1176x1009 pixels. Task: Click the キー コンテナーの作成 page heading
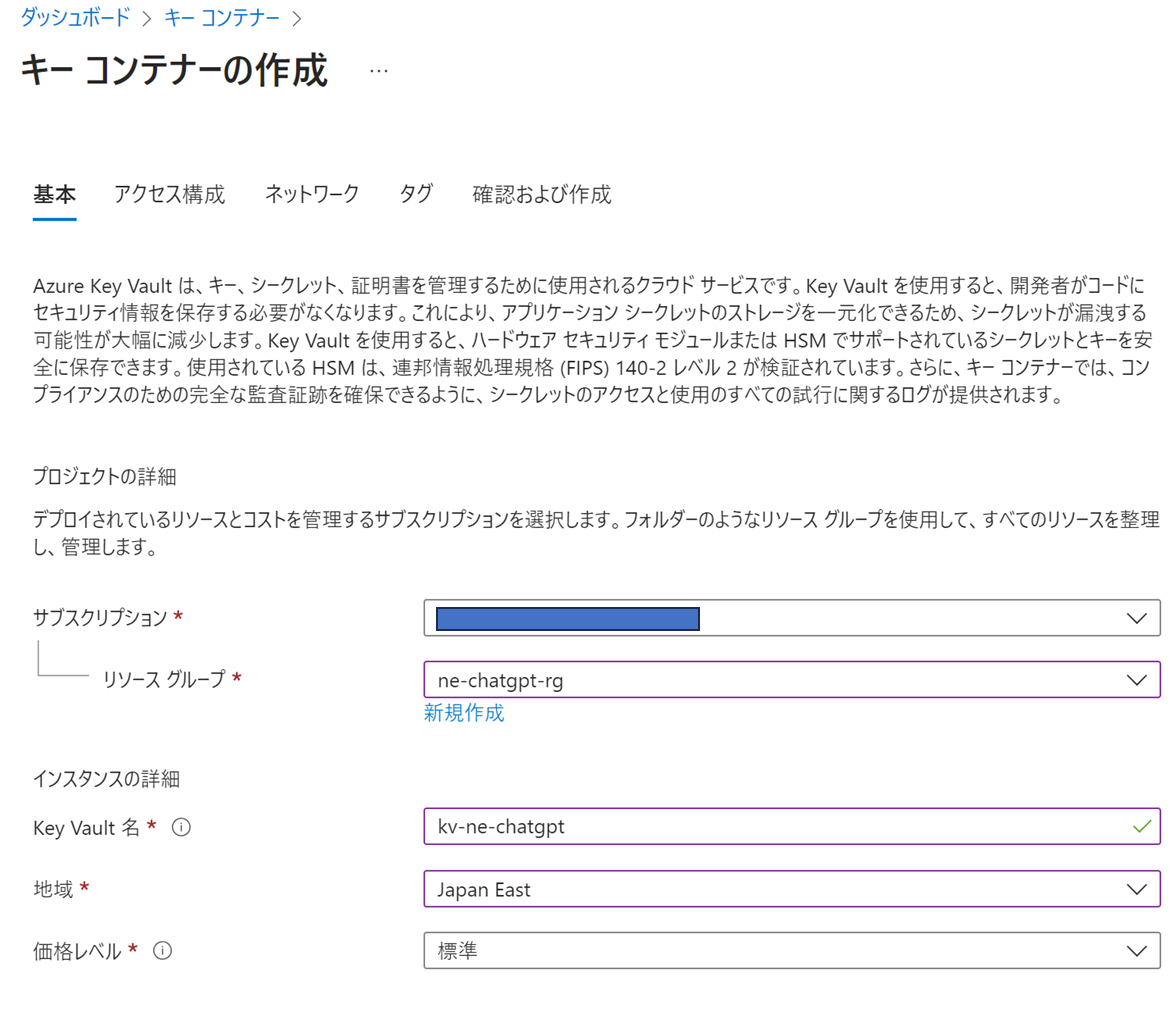pos(173,72)
